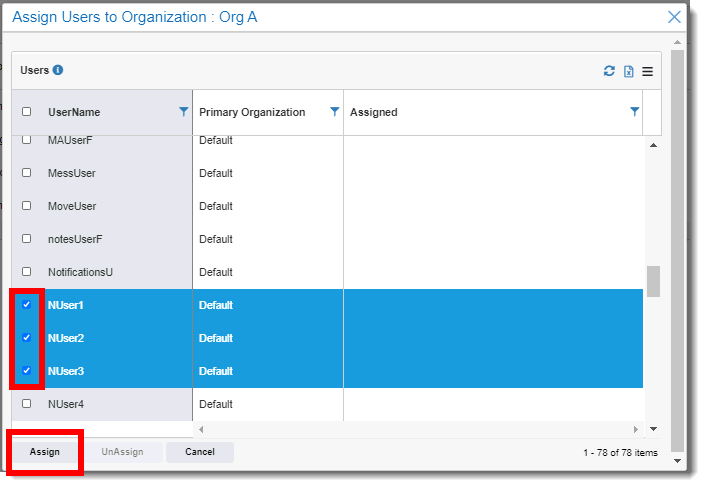The height and width of the screenshot is (487, 705).
Task: Click the grid's vertical scrollbar thumb
Action: click(x=653, y=281)
